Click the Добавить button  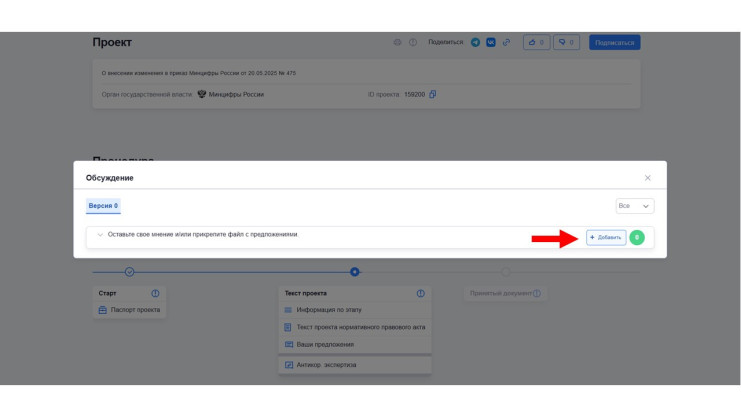(x=606, y=237)
